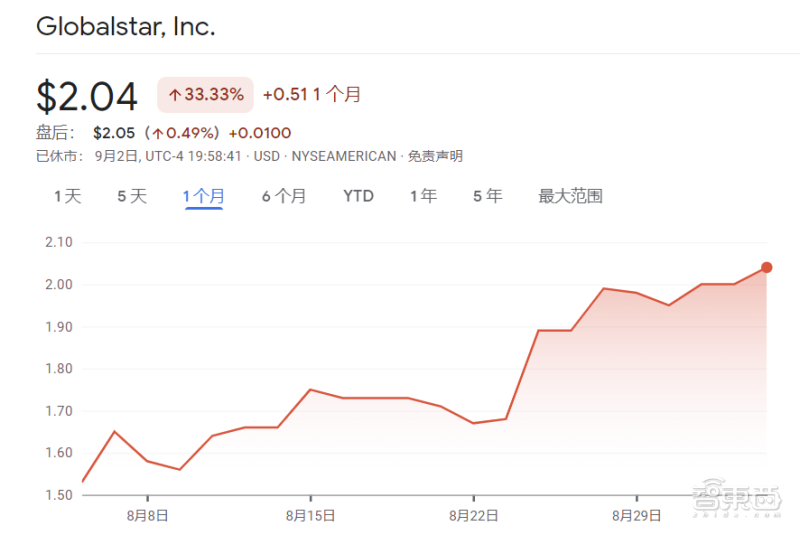Click the Globalstar, Inc. title

pyautogui.click(x=126, y=27)
